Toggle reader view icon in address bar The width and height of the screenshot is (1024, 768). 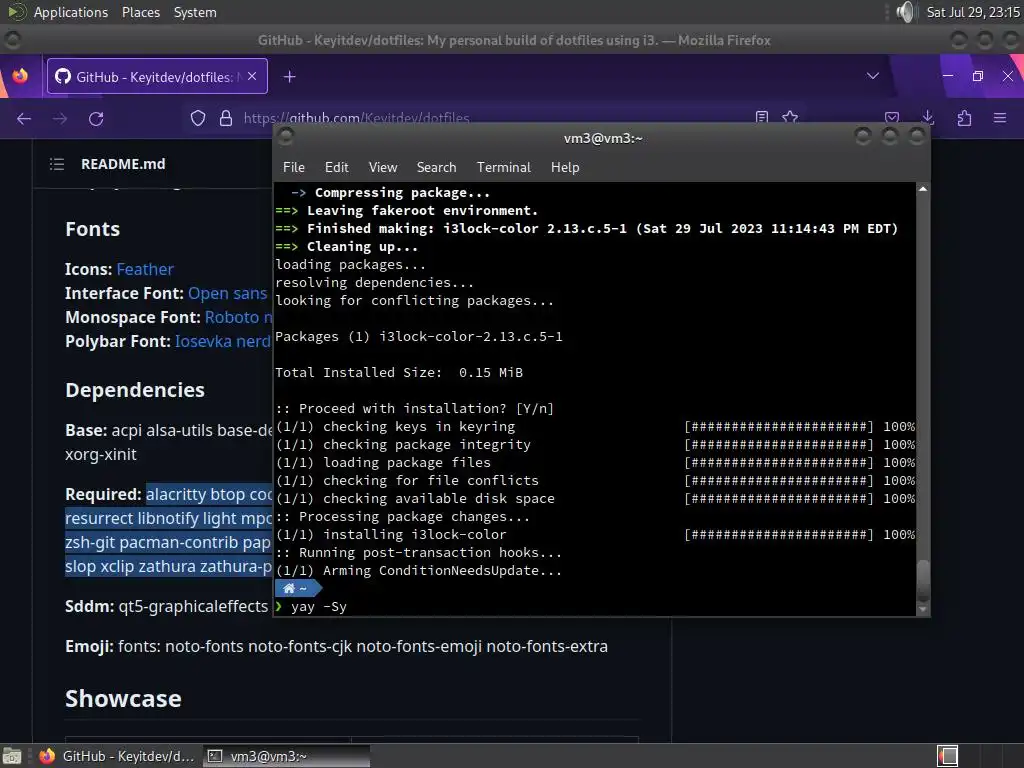click(x=761, y=117)
